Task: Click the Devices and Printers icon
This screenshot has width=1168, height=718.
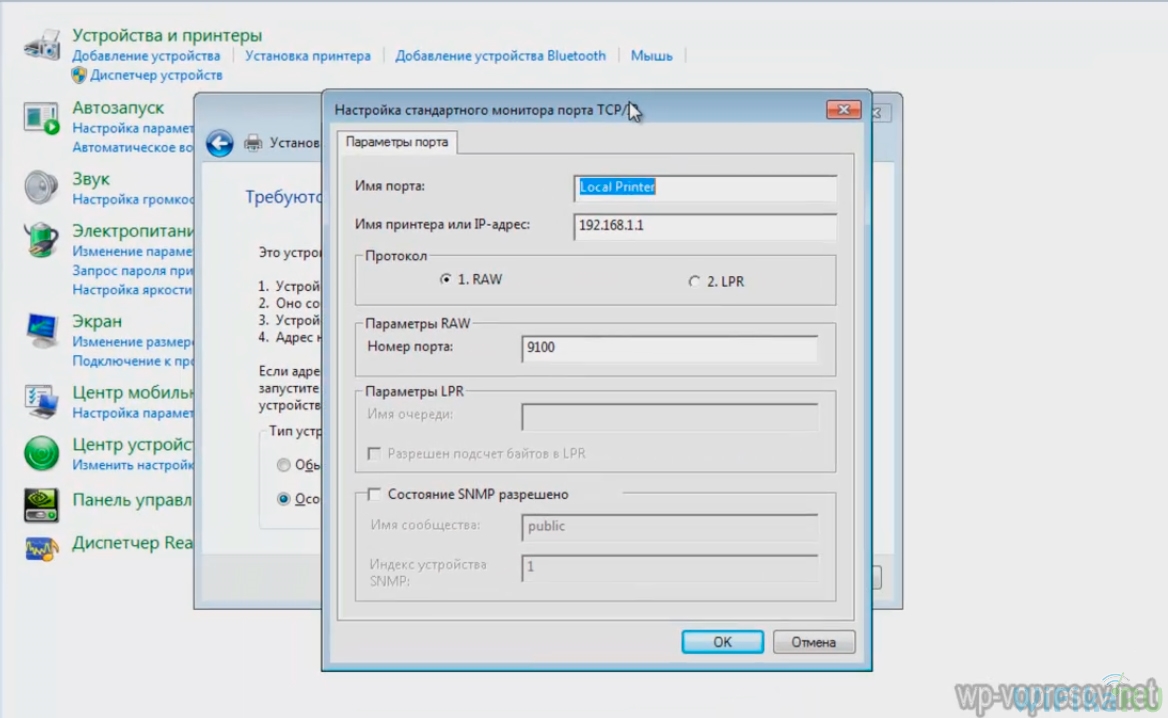Action: [42, 46]
